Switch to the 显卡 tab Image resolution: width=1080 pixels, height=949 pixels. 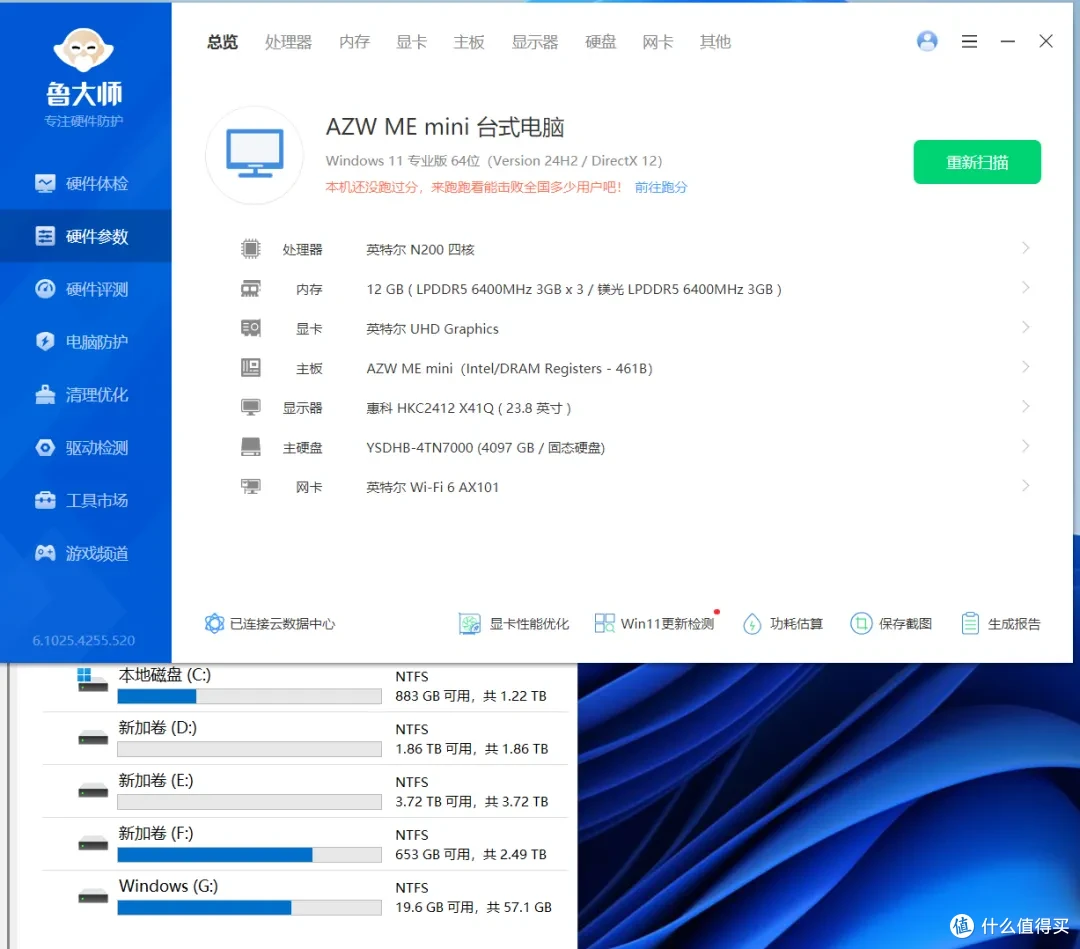pos(412,42)
